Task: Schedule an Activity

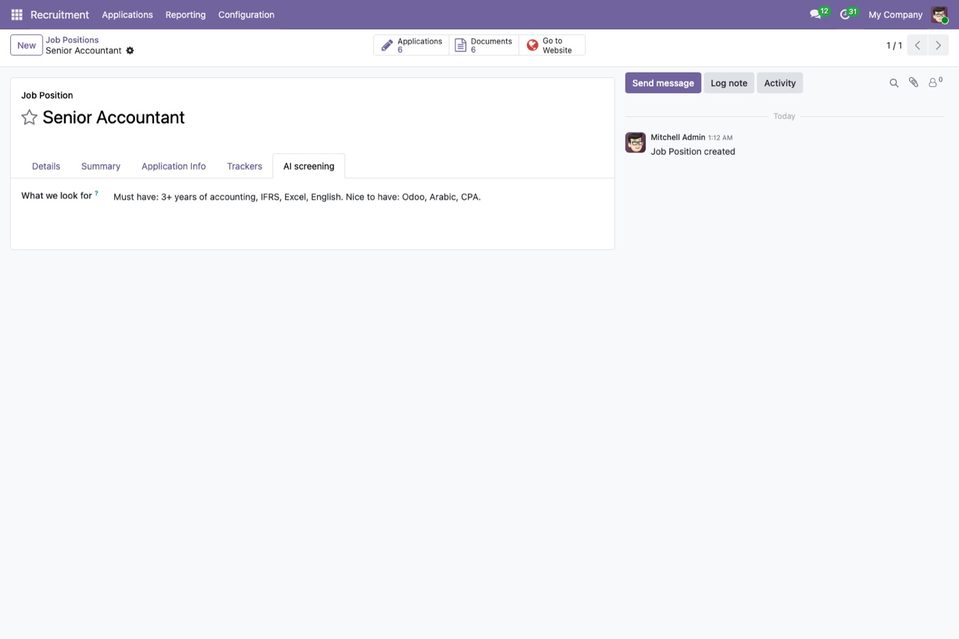Action: [780, 83]
